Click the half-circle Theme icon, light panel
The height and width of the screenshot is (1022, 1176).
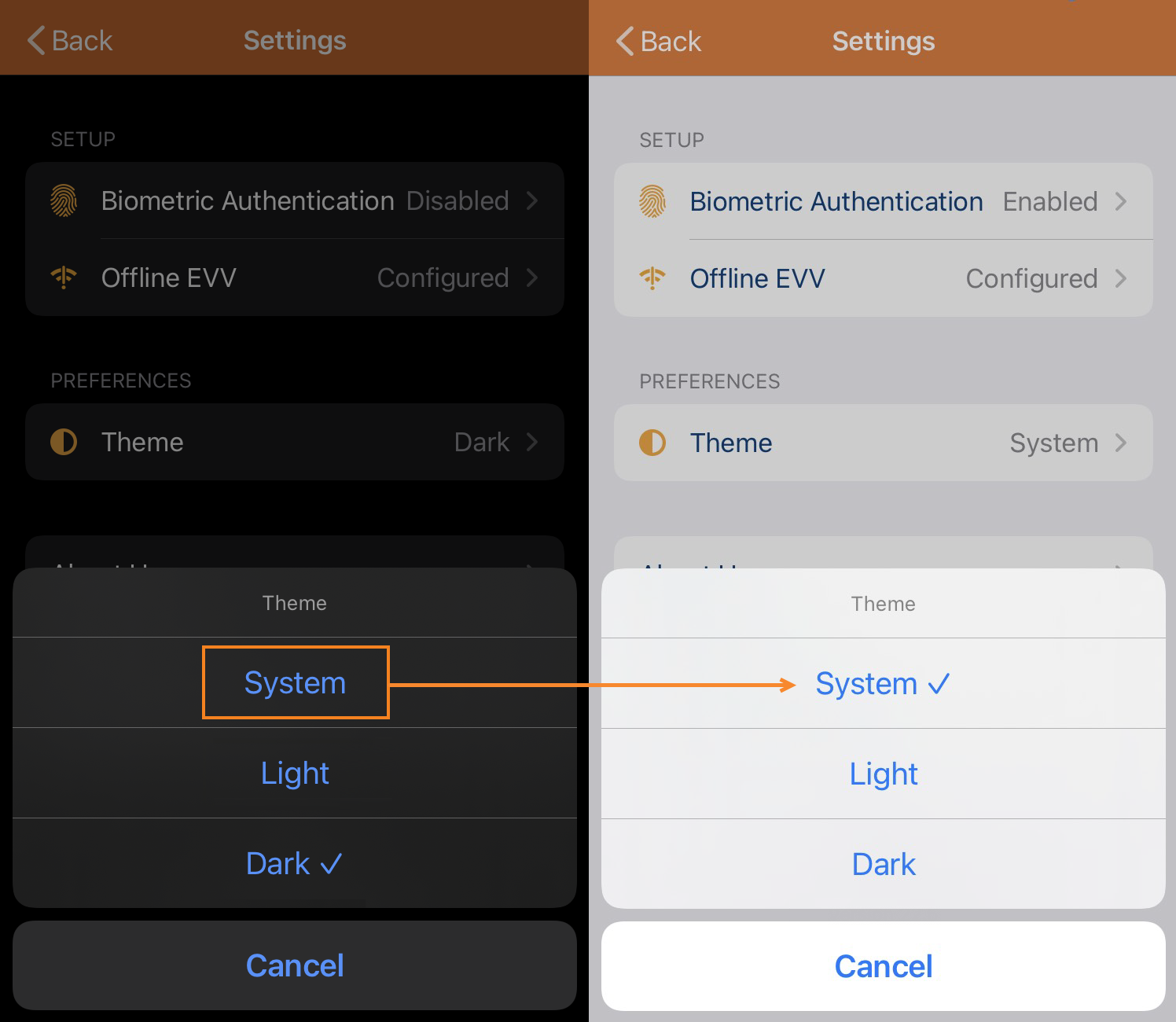tap(652, 443)
